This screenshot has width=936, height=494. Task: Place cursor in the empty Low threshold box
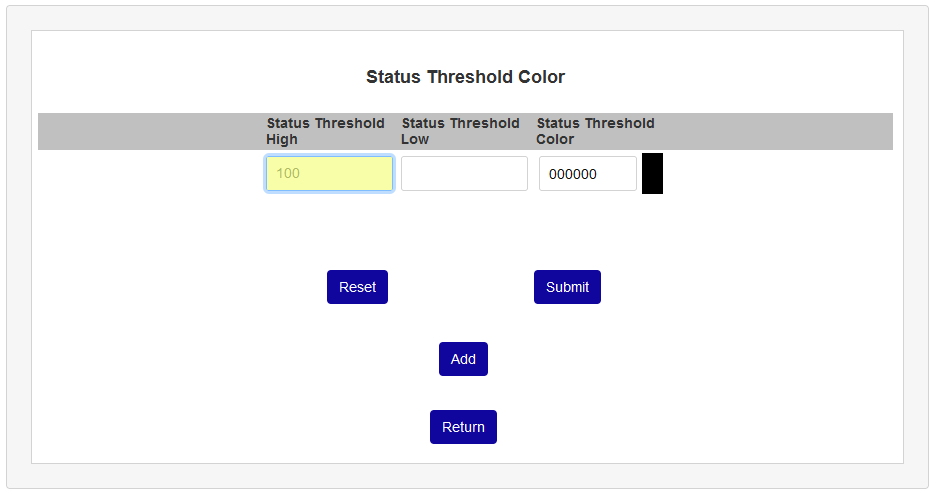(464, 173)
